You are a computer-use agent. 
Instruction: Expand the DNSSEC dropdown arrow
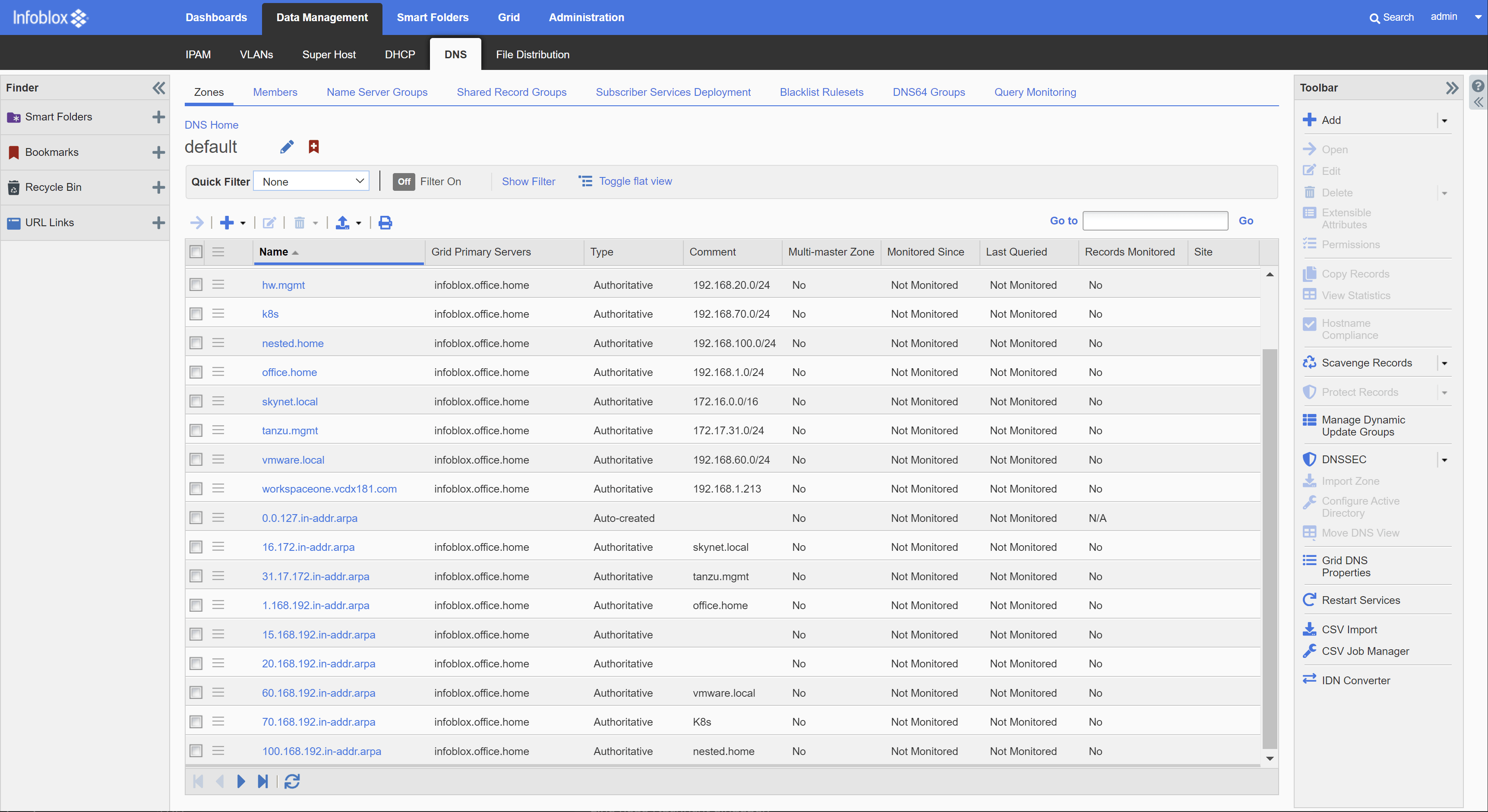coord(1444,460)
